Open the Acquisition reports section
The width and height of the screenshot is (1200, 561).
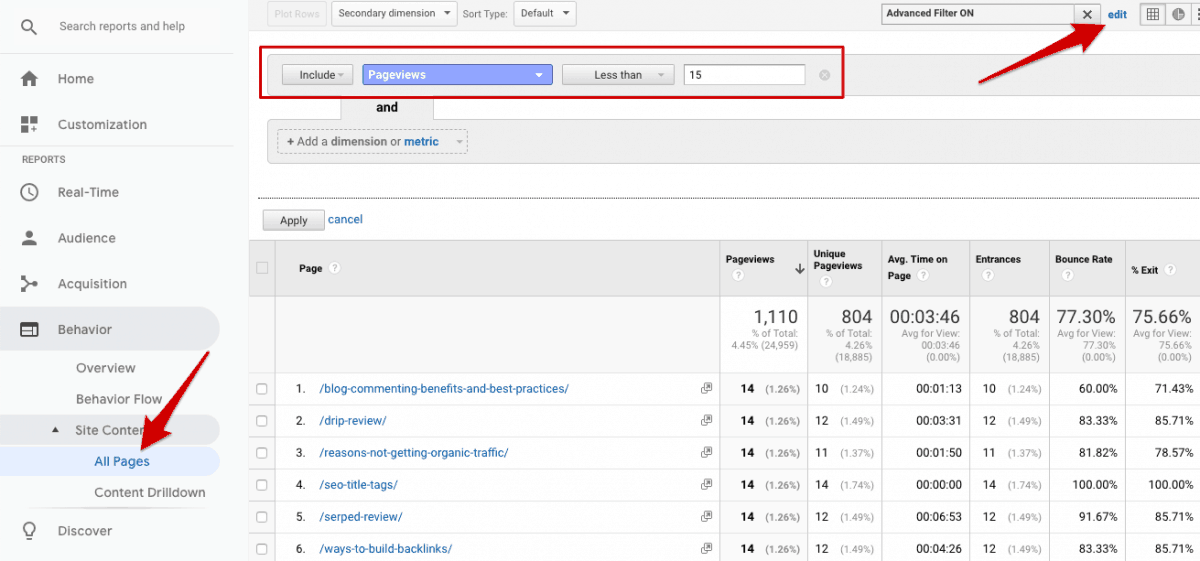92,284
